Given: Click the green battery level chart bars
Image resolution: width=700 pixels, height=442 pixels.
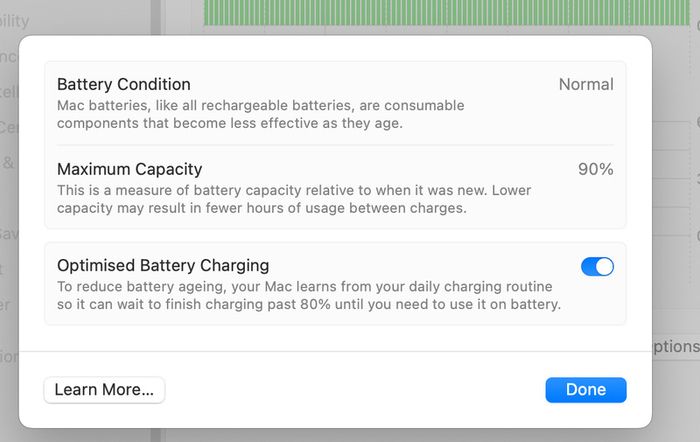Looking at the screenshot, I should [x=446, y=13].
